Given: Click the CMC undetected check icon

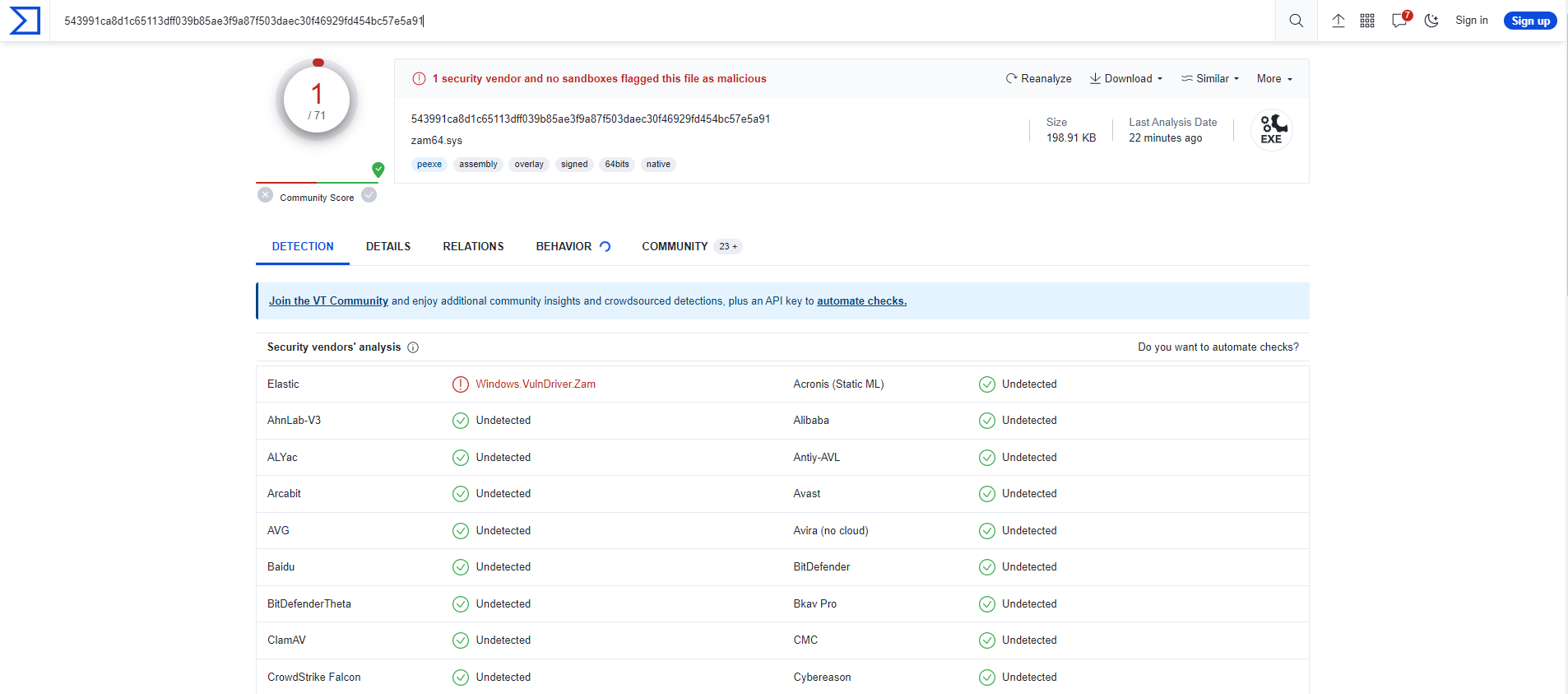Looking at the screenshot, I should pos(987,640).
